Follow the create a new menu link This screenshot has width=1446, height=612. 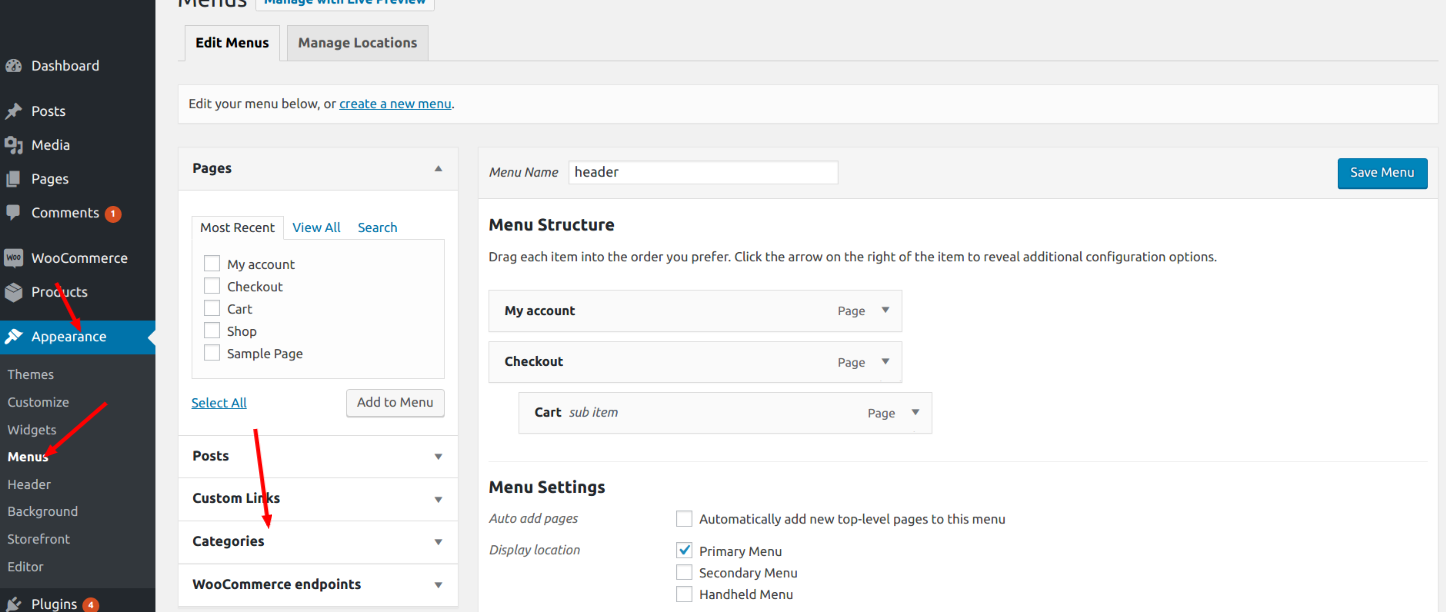pos(395,104)
